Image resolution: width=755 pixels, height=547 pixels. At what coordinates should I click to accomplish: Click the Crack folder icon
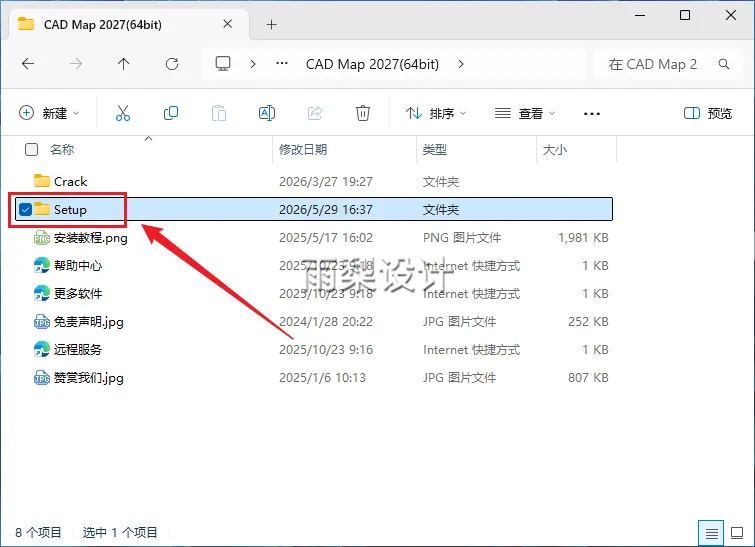42,181
